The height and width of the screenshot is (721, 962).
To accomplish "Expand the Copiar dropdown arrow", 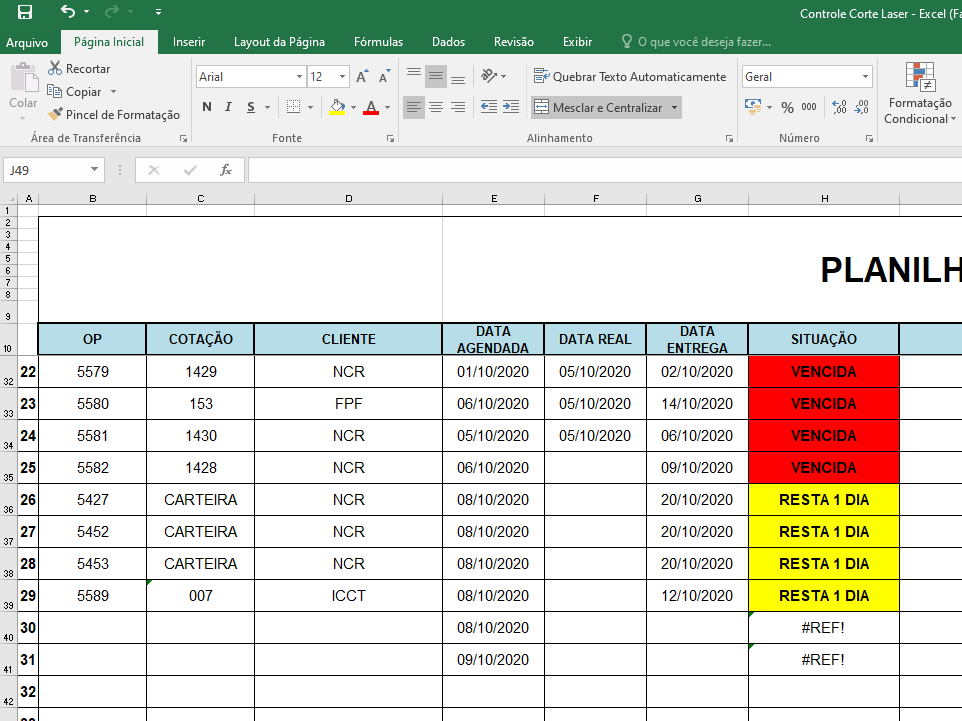I will [114, 91].
